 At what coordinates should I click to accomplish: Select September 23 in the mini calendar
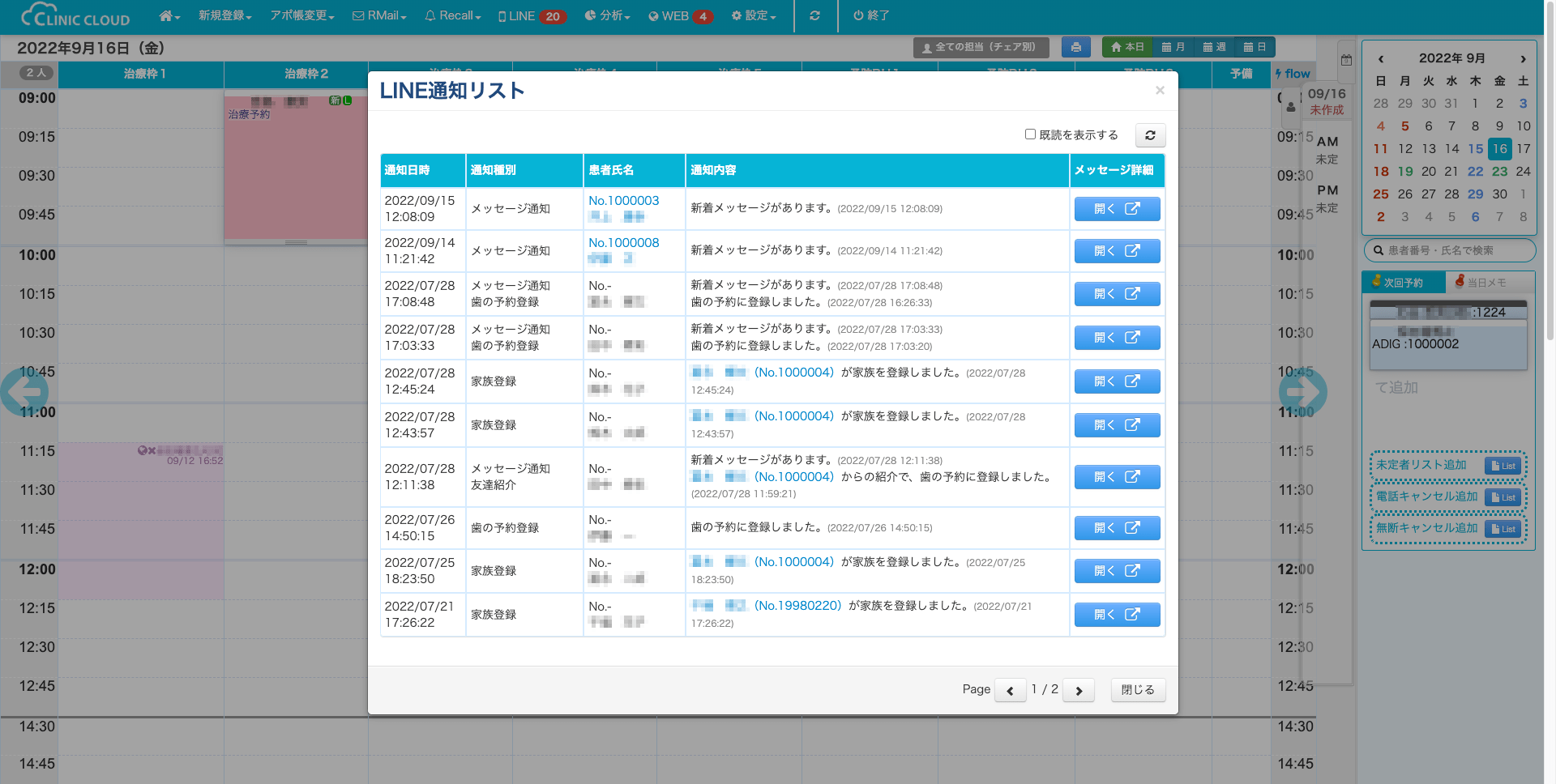pos(1499,172)
